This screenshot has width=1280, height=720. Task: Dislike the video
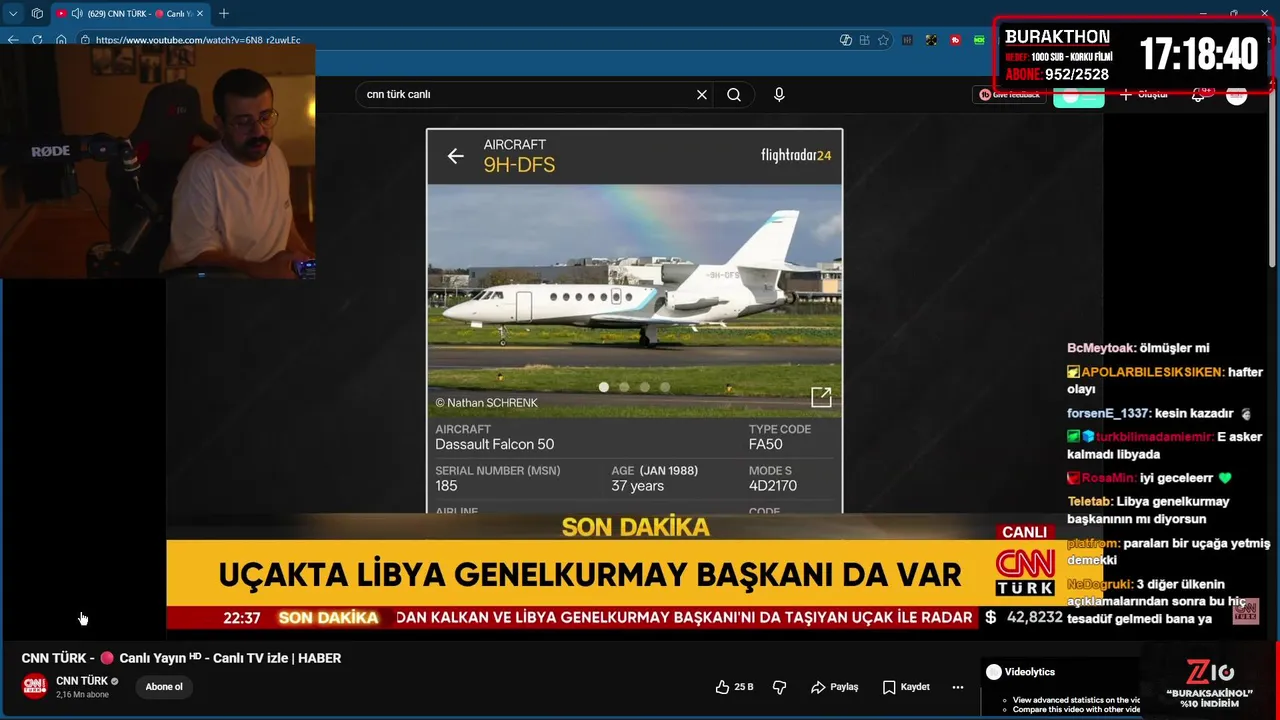pos(780,687)
